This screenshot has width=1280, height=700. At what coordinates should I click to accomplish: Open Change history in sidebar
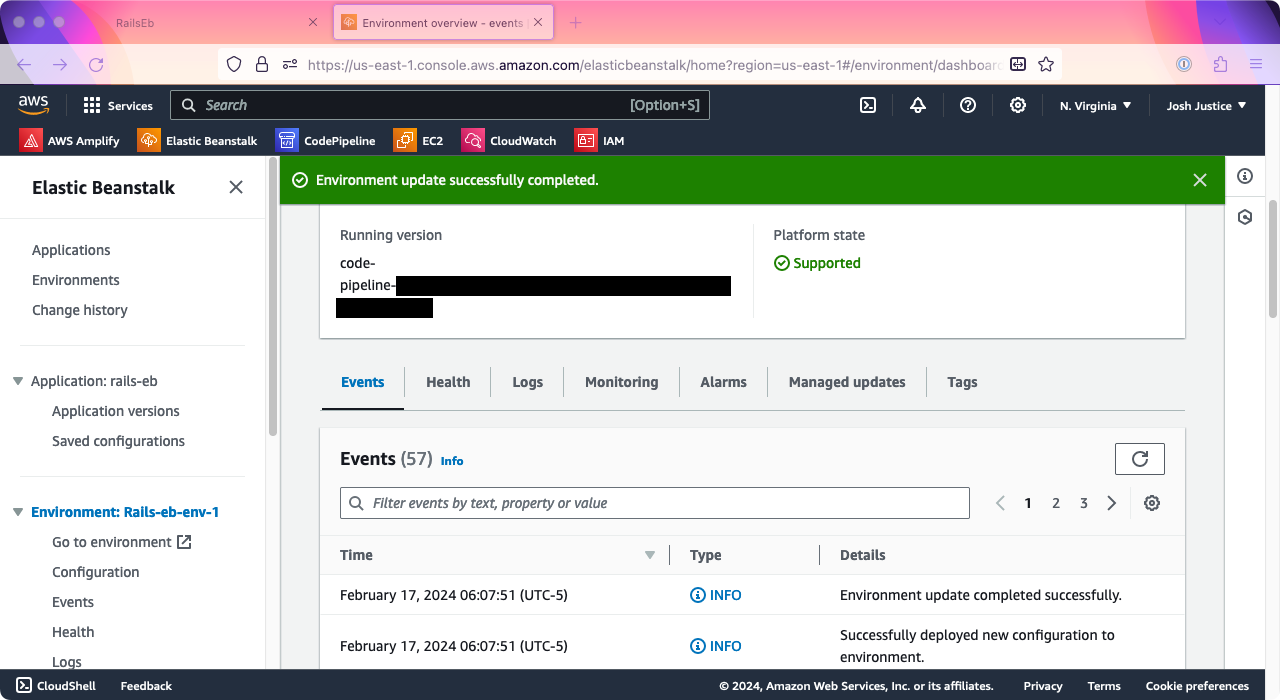pyautogui.click(x=80, y=310)
